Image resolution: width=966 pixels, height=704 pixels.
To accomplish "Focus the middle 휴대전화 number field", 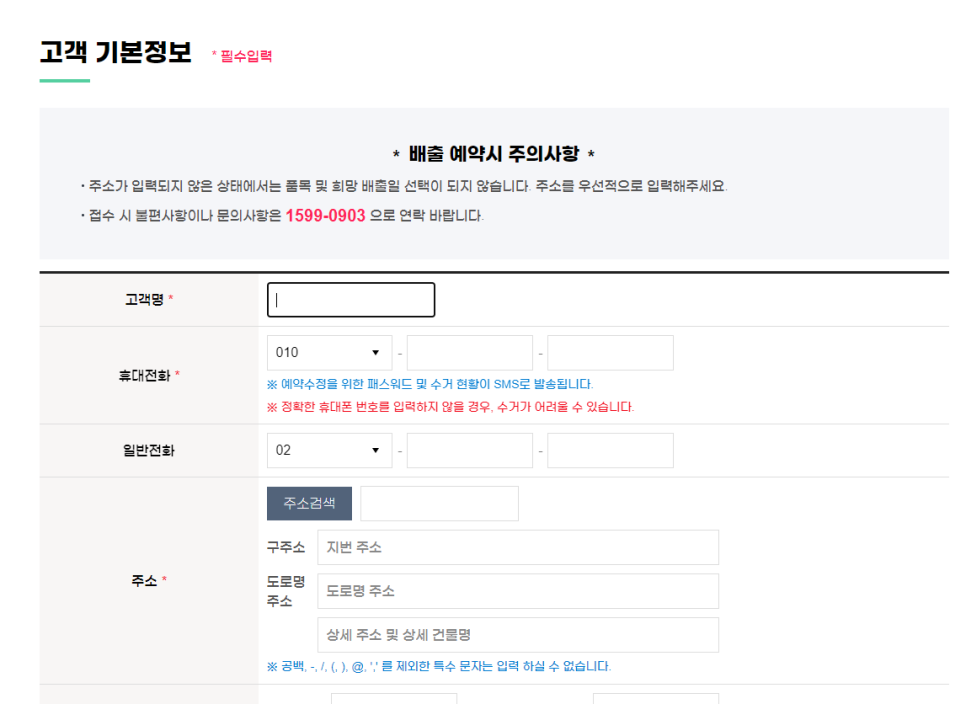I will tap(470, 353).
